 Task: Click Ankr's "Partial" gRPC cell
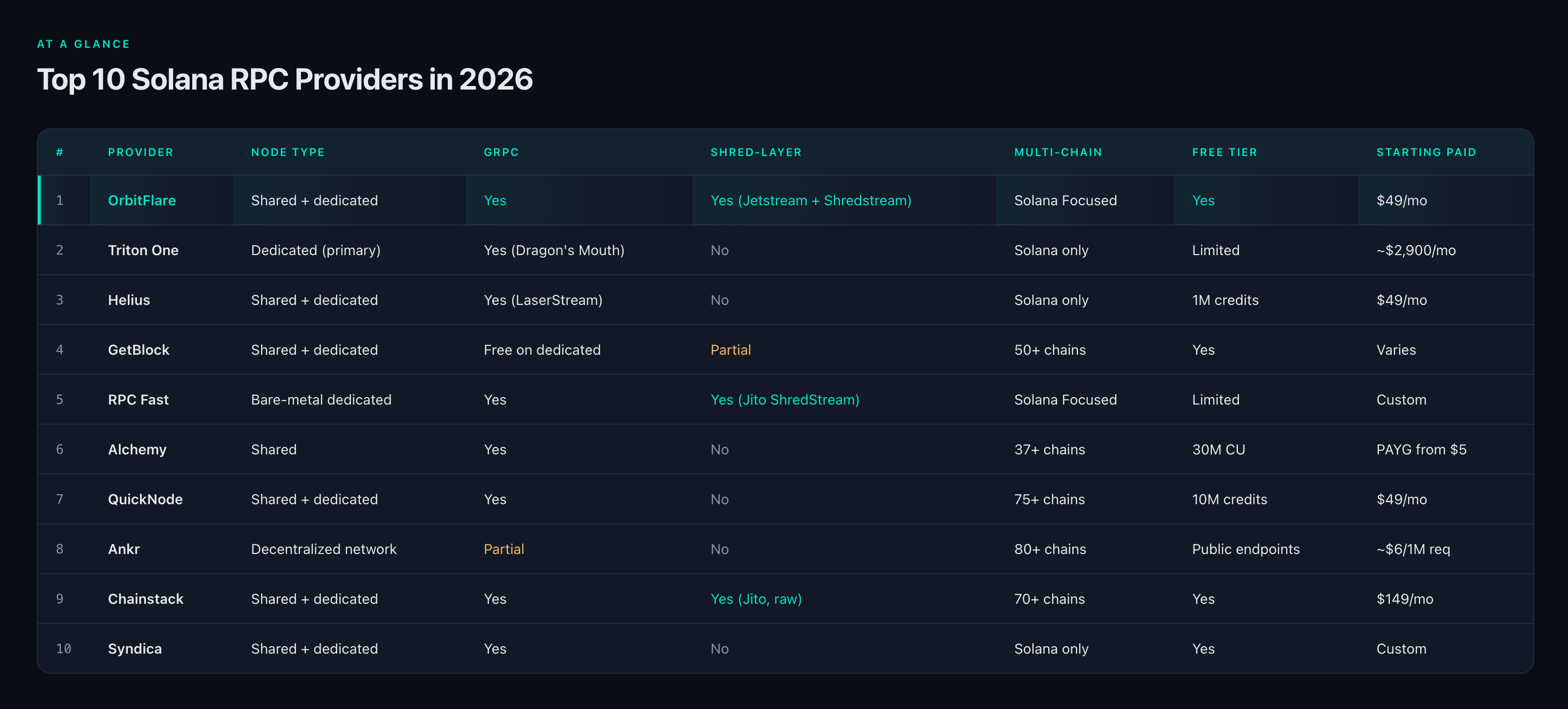click(503, 549)
